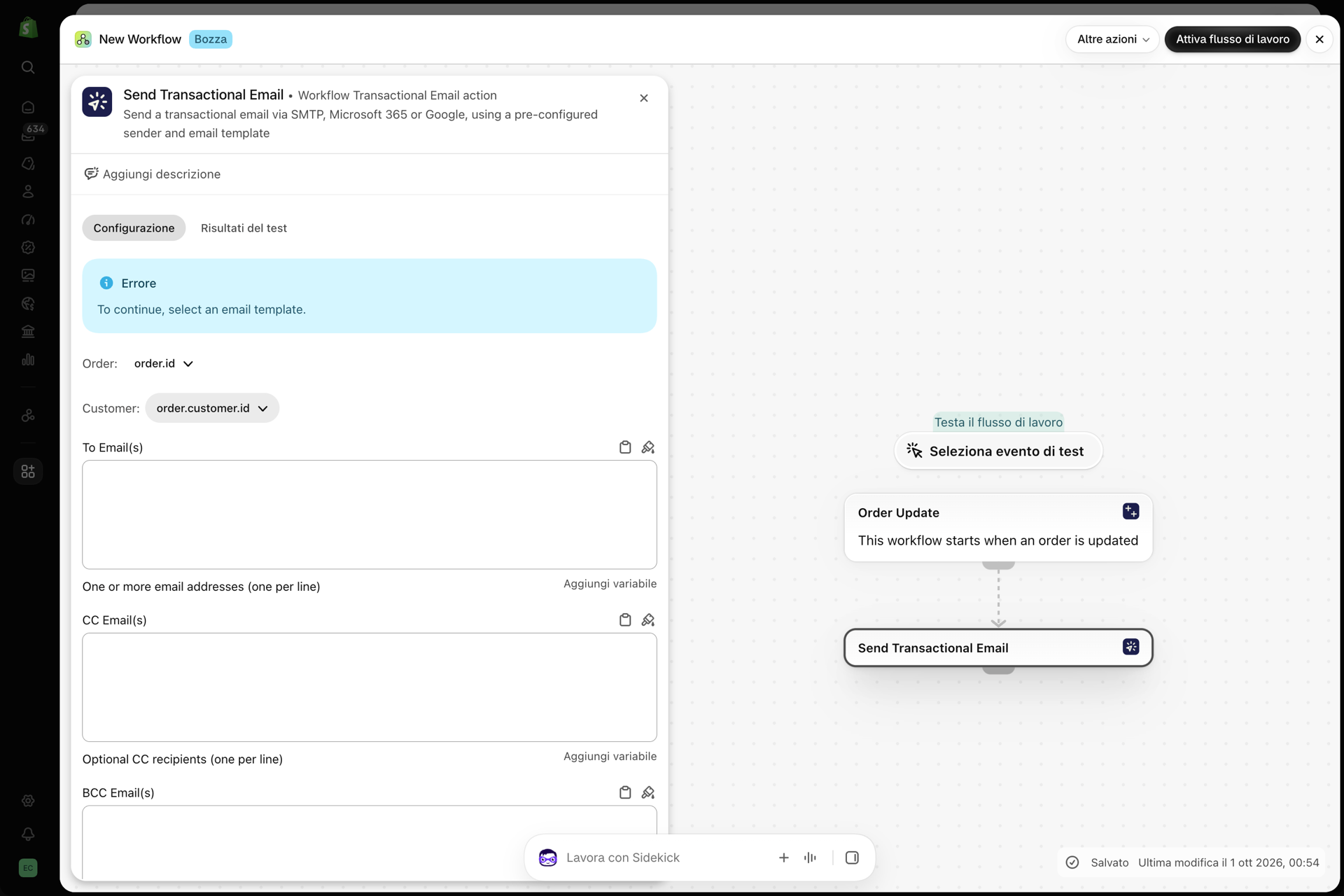Open Orders icon with 634 badge
This screenshot has height=896, width=1344.
pyautogui.click(x=28, y=134)
